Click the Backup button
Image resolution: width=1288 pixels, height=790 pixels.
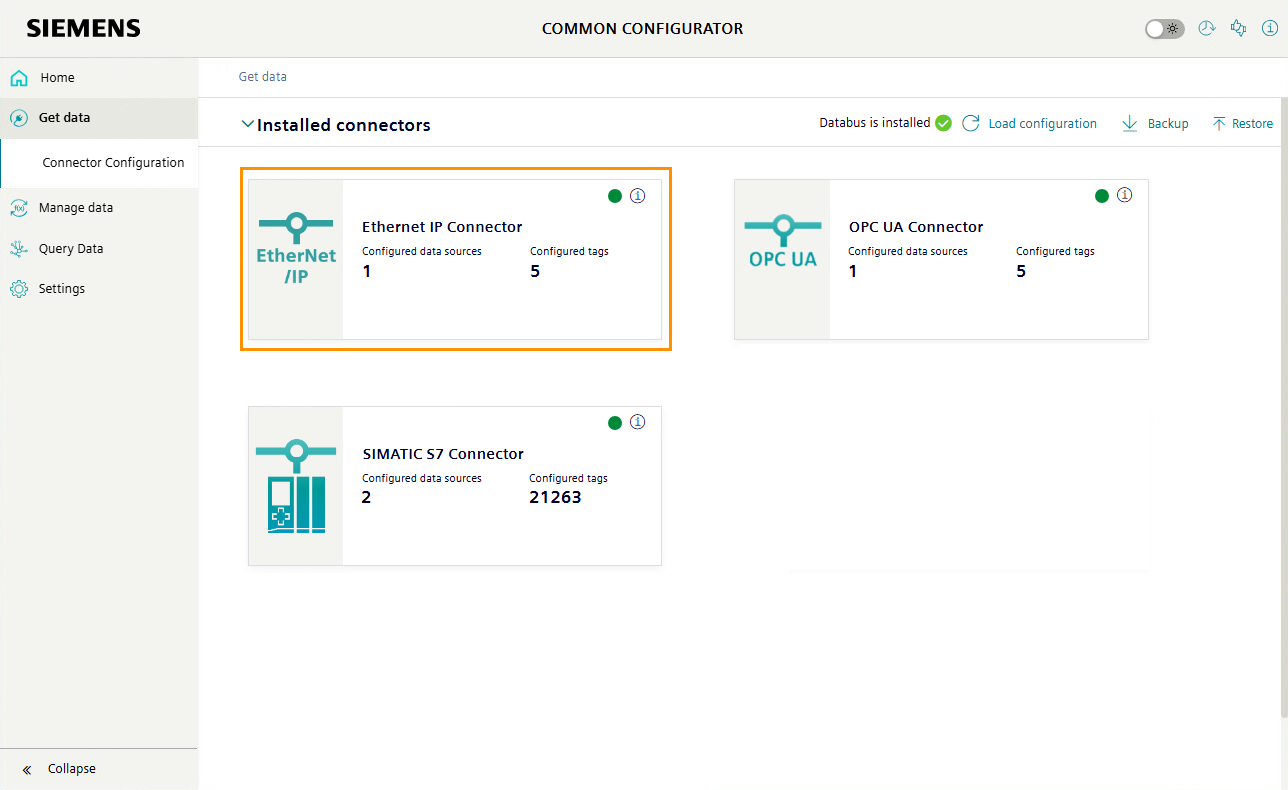(1155, 124)
